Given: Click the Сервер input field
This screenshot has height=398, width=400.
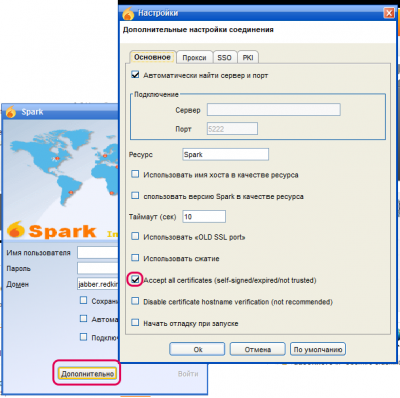Looking at the screenshot, I should pos(274,110).
